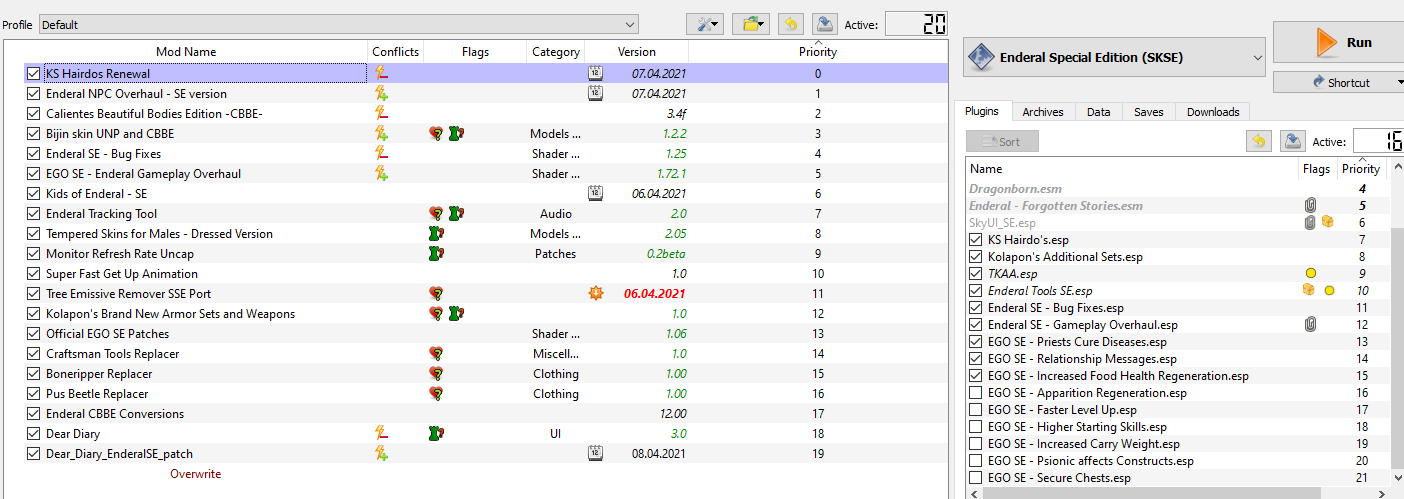Toggle Super Fast Get Up Animation checkbox

click(34, 273)
